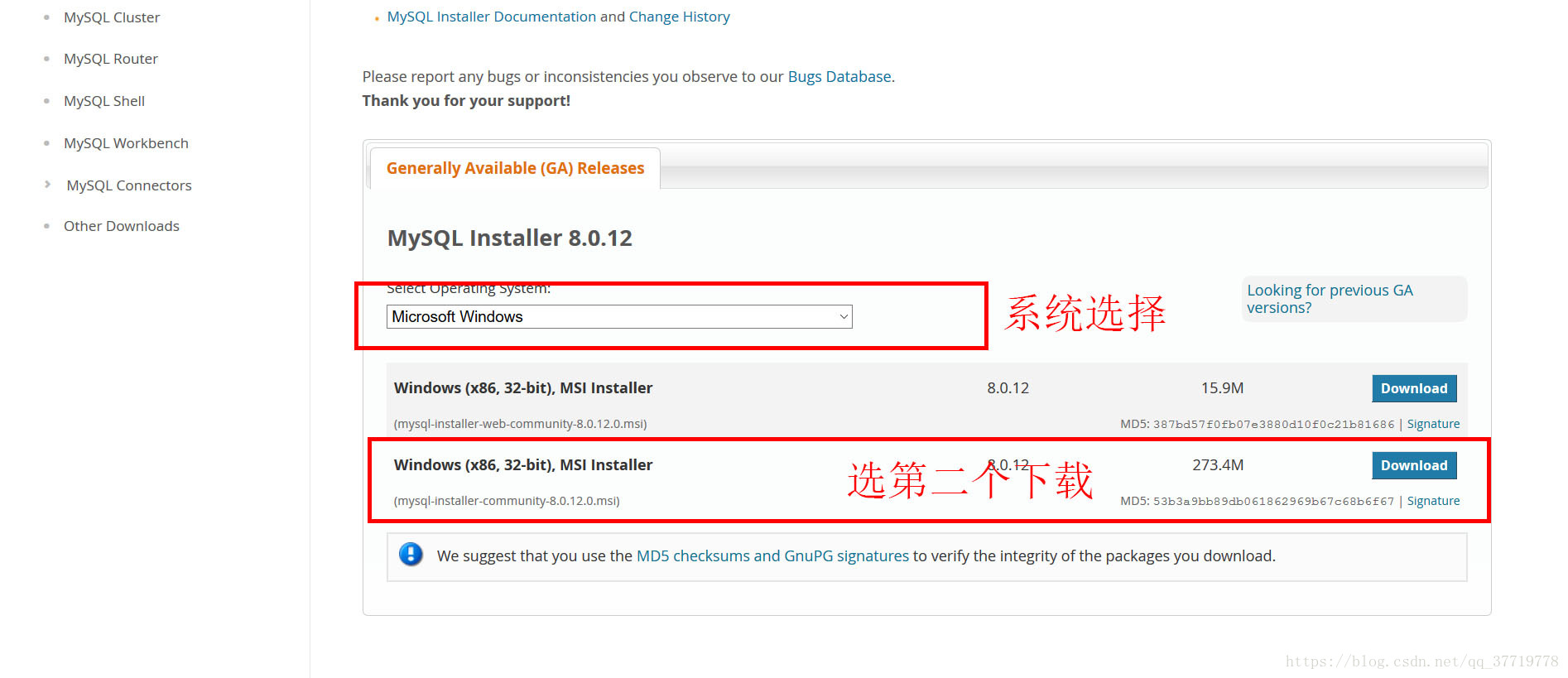
Task: Click the blue info icon beside suggestion
Action: point(411,554)
